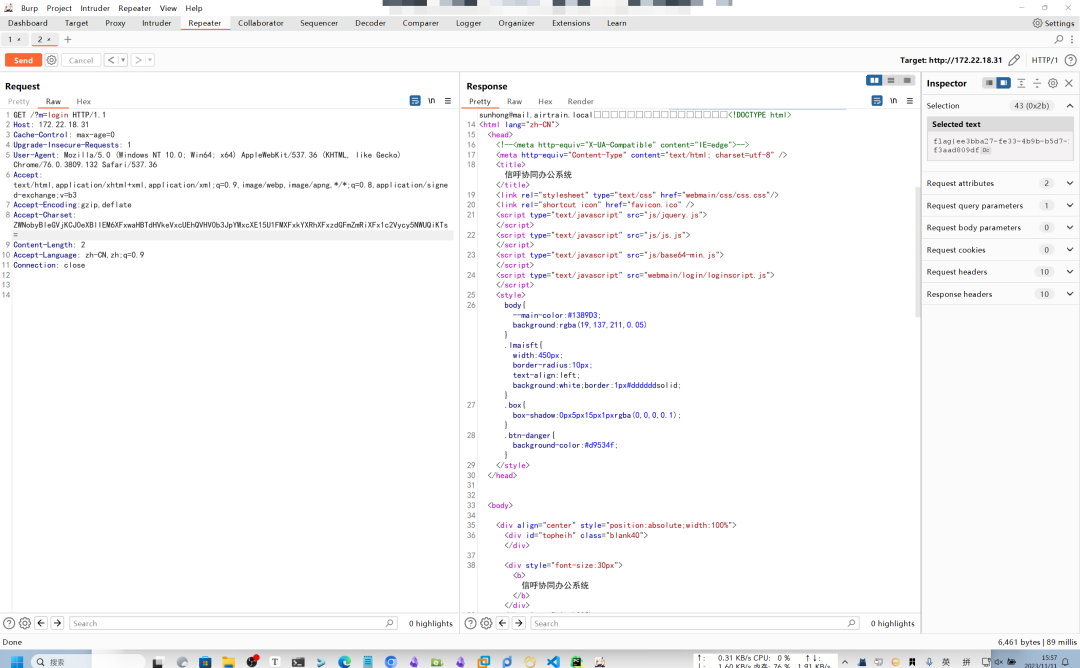
Task: Open Response search settings gear
Action: pyautogui.click(x=486, y=623)
